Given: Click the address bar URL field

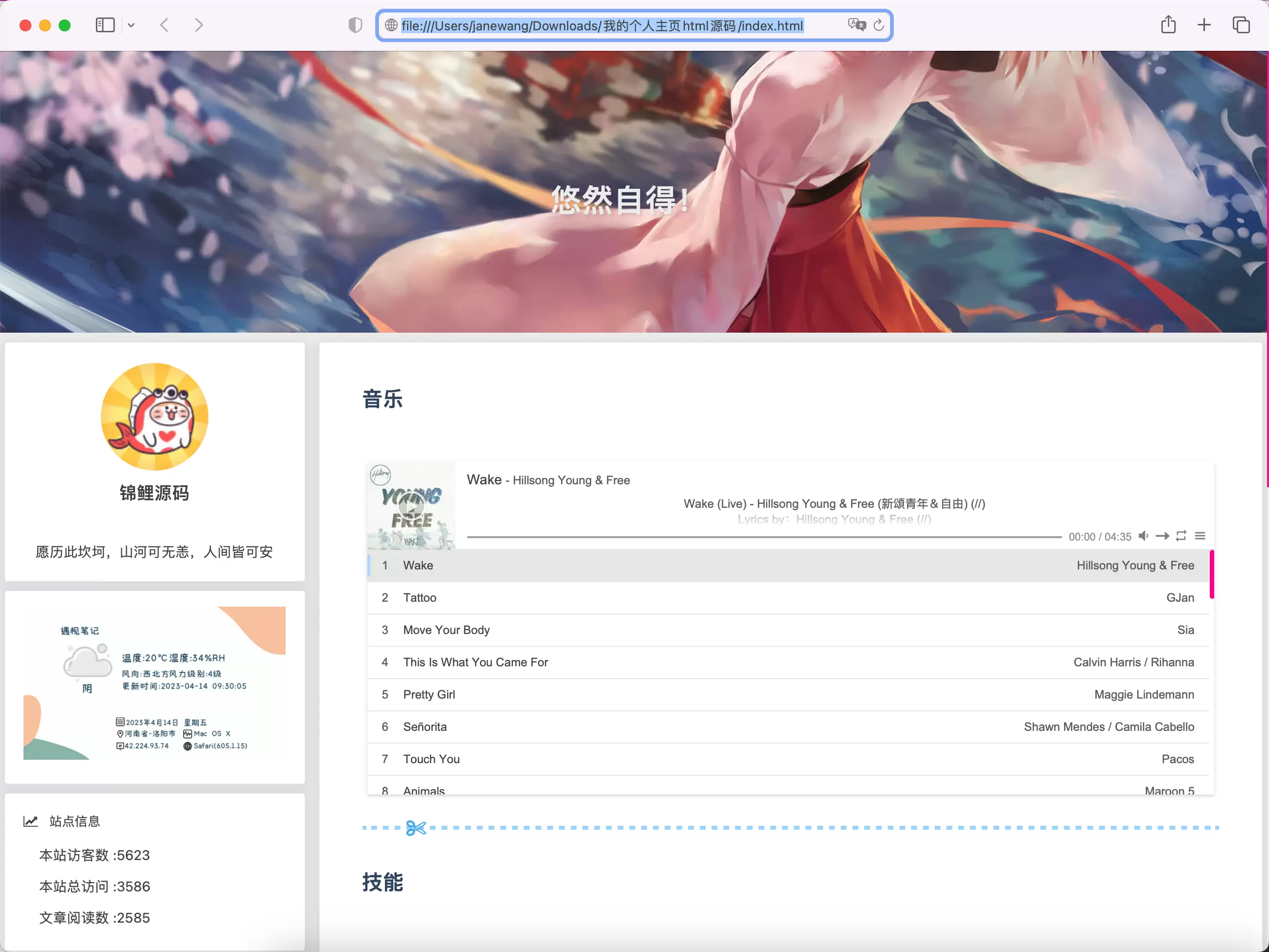Looking at the screenshot, I should click(x=634, y=26).
